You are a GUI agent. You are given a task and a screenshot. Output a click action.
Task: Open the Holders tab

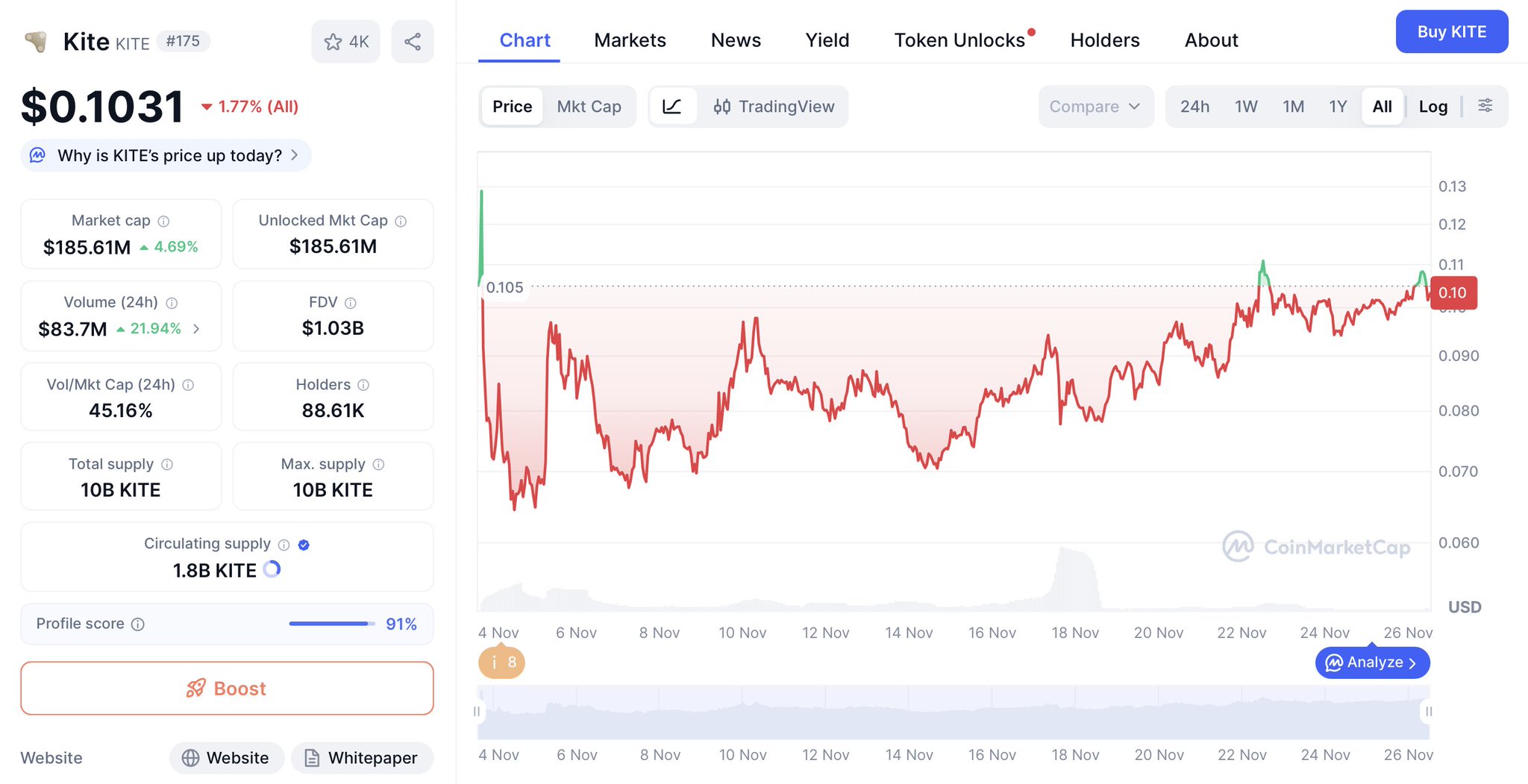point(1105,40)
